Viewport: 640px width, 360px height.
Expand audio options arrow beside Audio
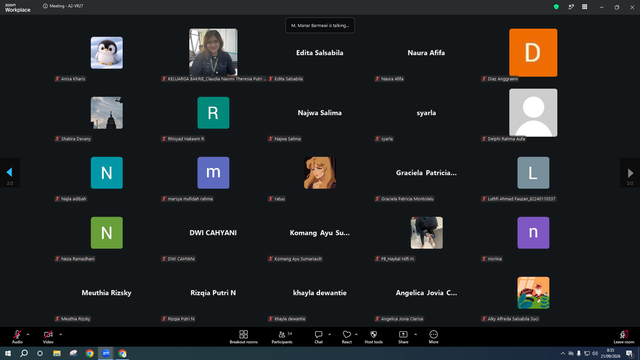28,334
